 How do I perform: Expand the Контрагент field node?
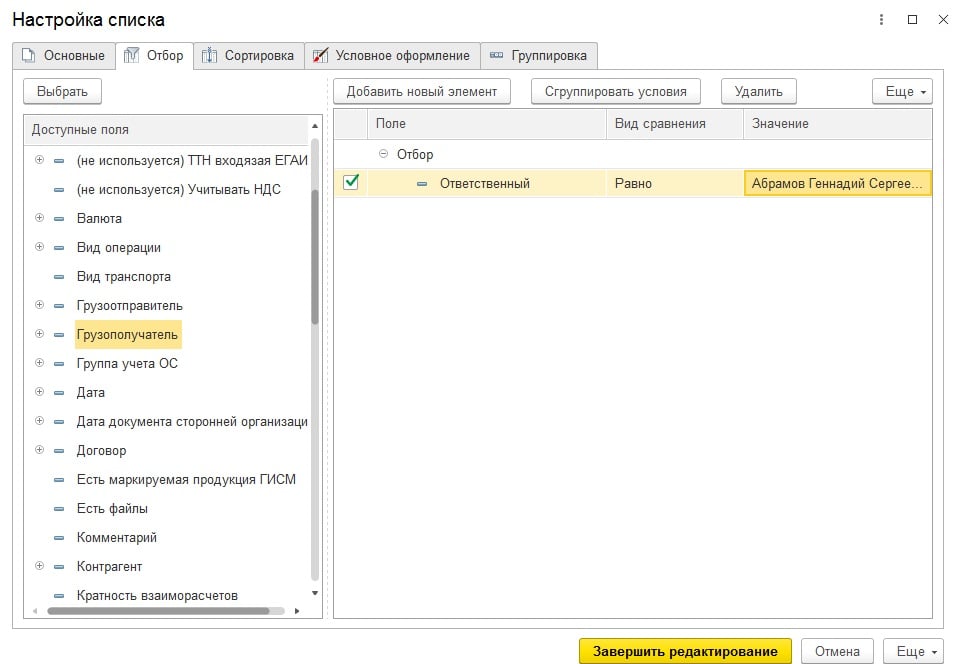pyautogui.click(x=40, y=567)
